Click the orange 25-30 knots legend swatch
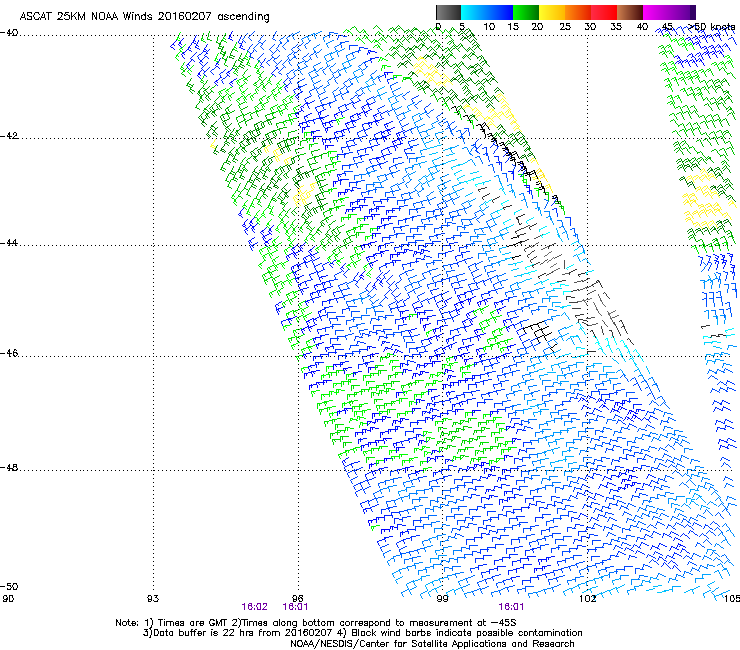Screen dimensions: 740x650 click(578, 12)
